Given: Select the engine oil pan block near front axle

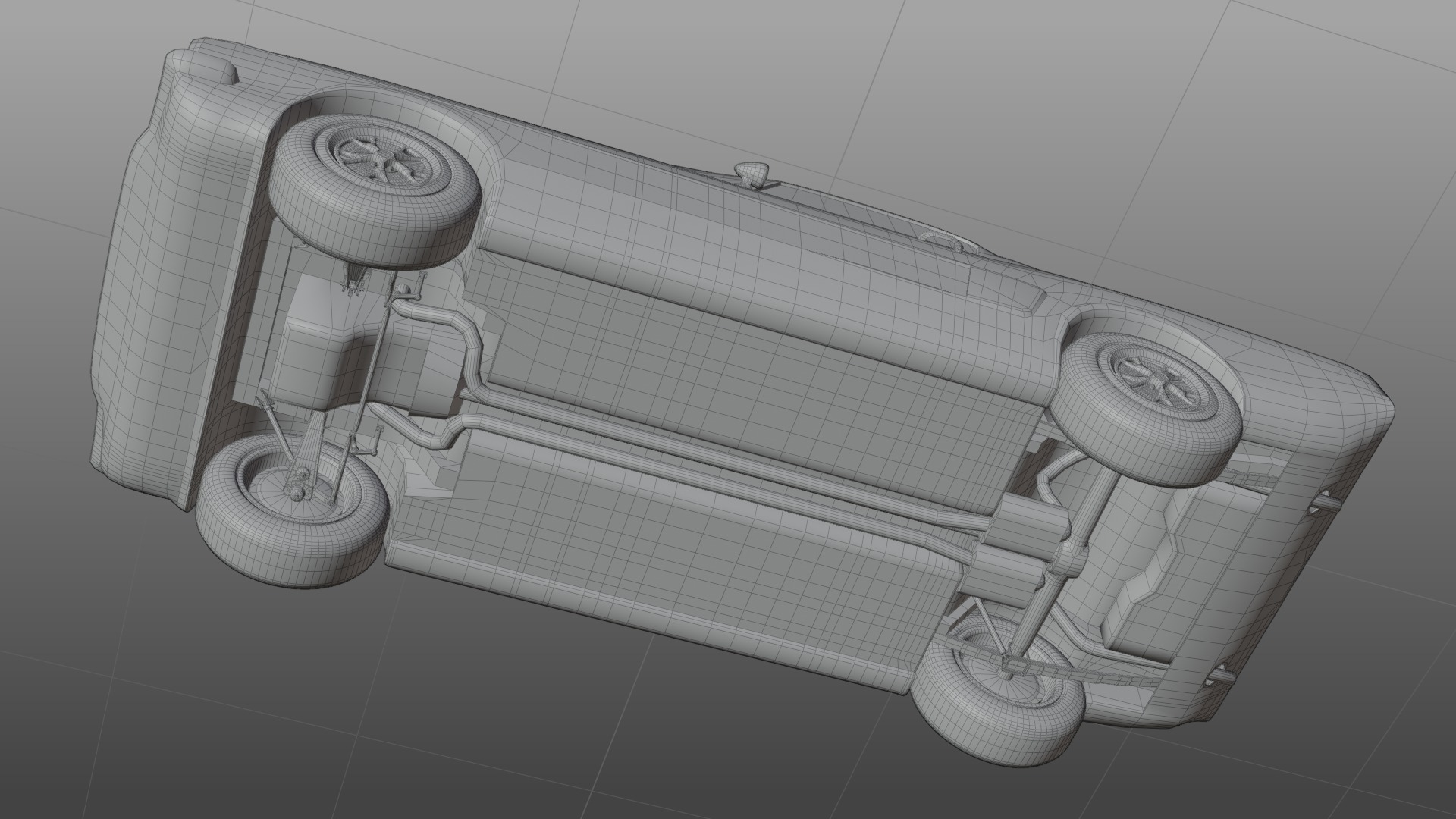Looking at the screenshot, I should click(312, 341).
